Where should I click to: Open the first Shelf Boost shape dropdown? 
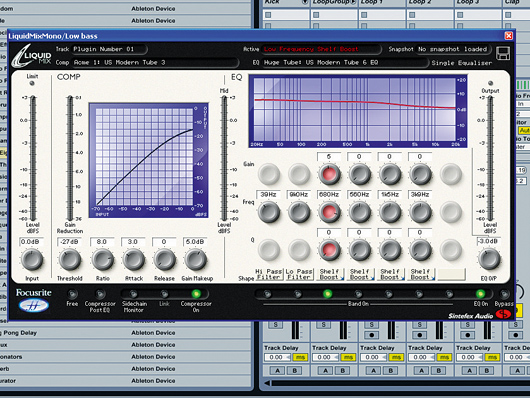[330, 274]
